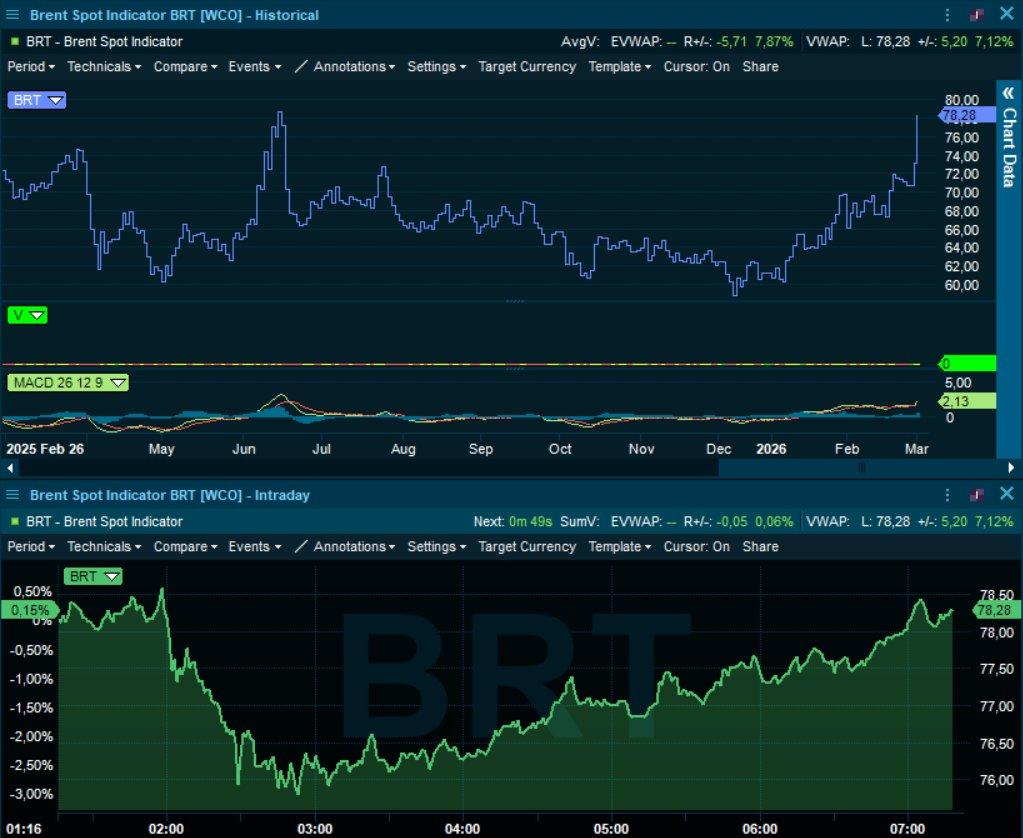Toggle Cursor: On in the Intraday toolbar
This screenshot has height=838, width=1023.
coord(696,547)
